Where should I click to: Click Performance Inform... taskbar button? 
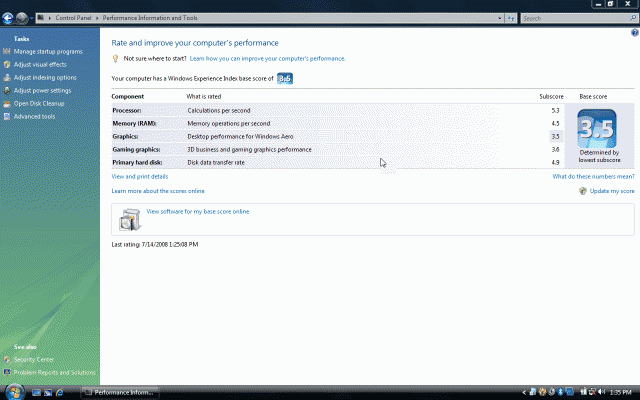coord(120,393)
